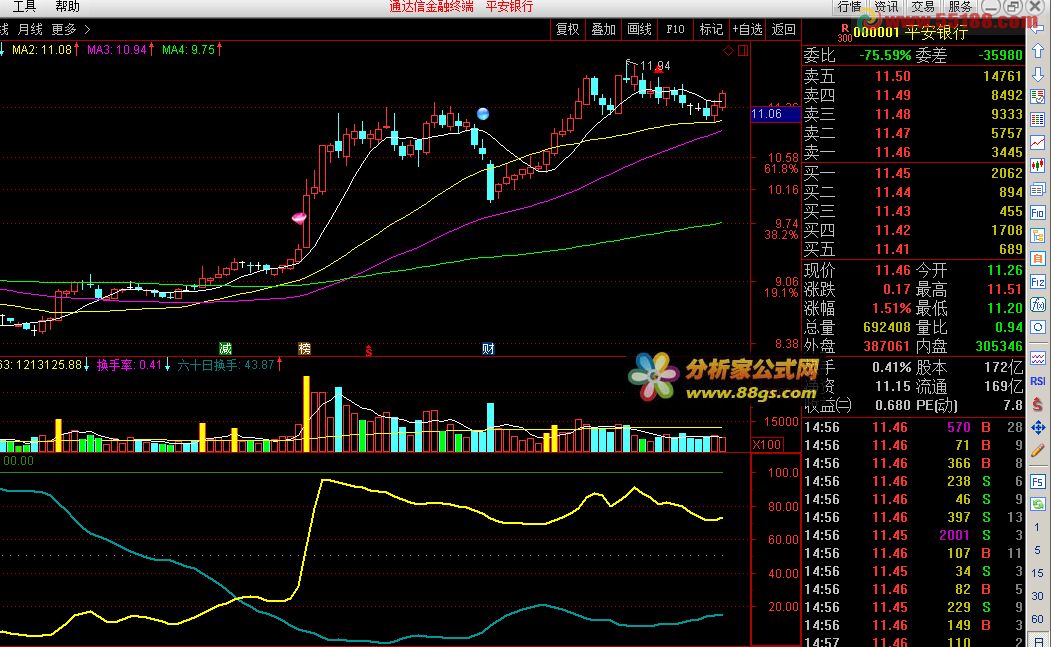Expand the 更多 periods dropdown

coord(70,30)
